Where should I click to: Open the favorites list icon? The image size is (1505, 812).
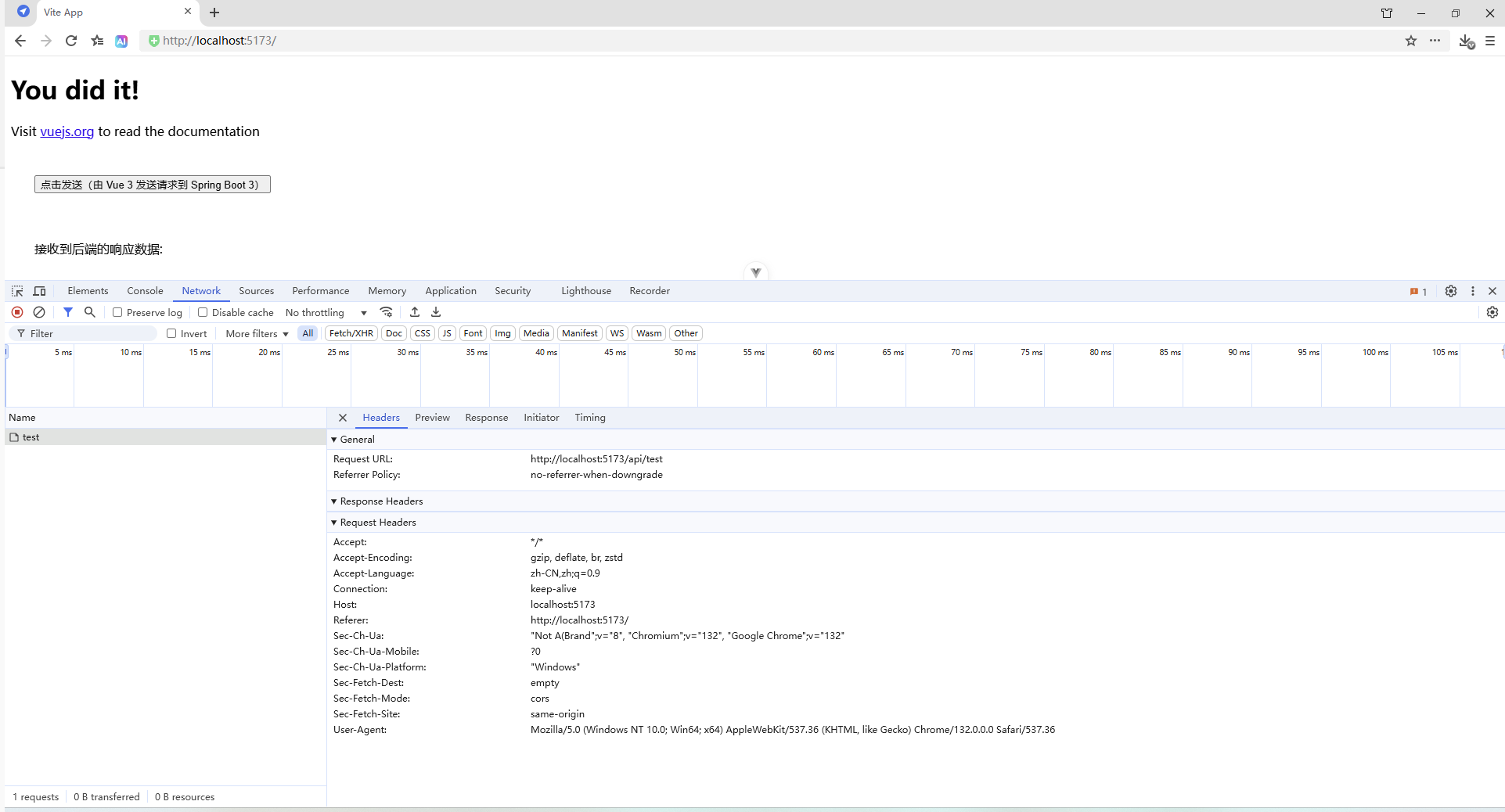pyautogui.click(x=97, y=41)
